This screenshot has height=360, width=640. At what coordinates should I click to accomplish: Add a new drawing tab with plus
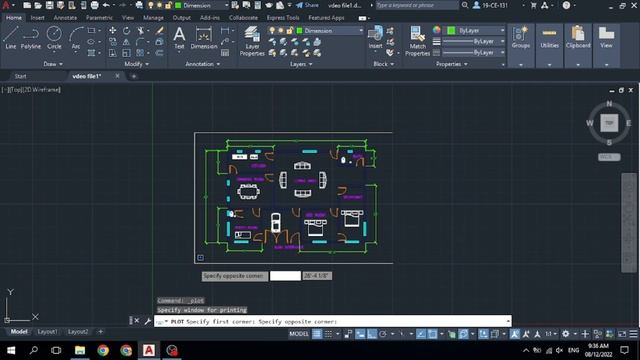pyautogui.click(x=133, y=76)
